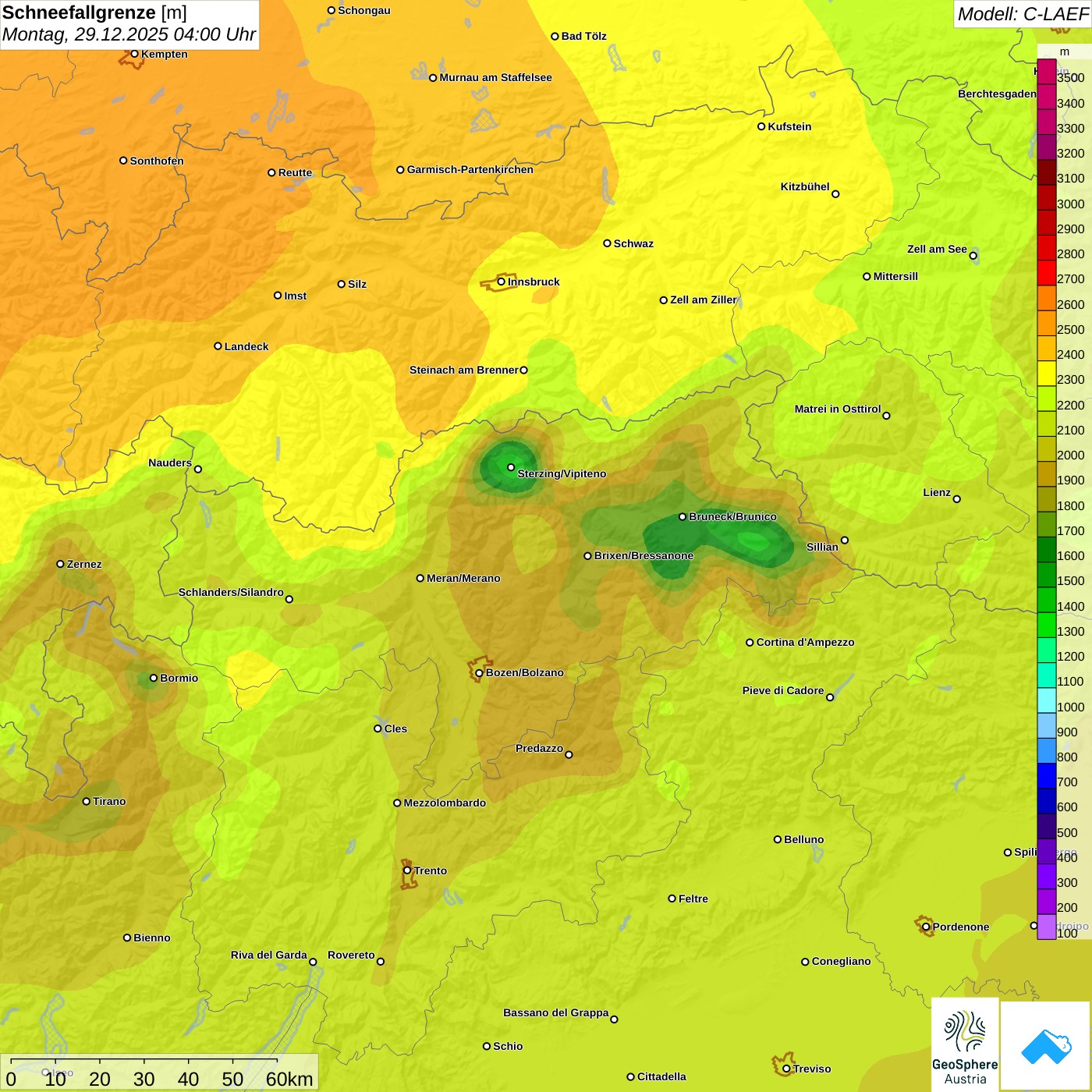This screenshot has width=1092, height=1092.
Task: Click the 'Schongau' label
Action: tap(364, 11)
